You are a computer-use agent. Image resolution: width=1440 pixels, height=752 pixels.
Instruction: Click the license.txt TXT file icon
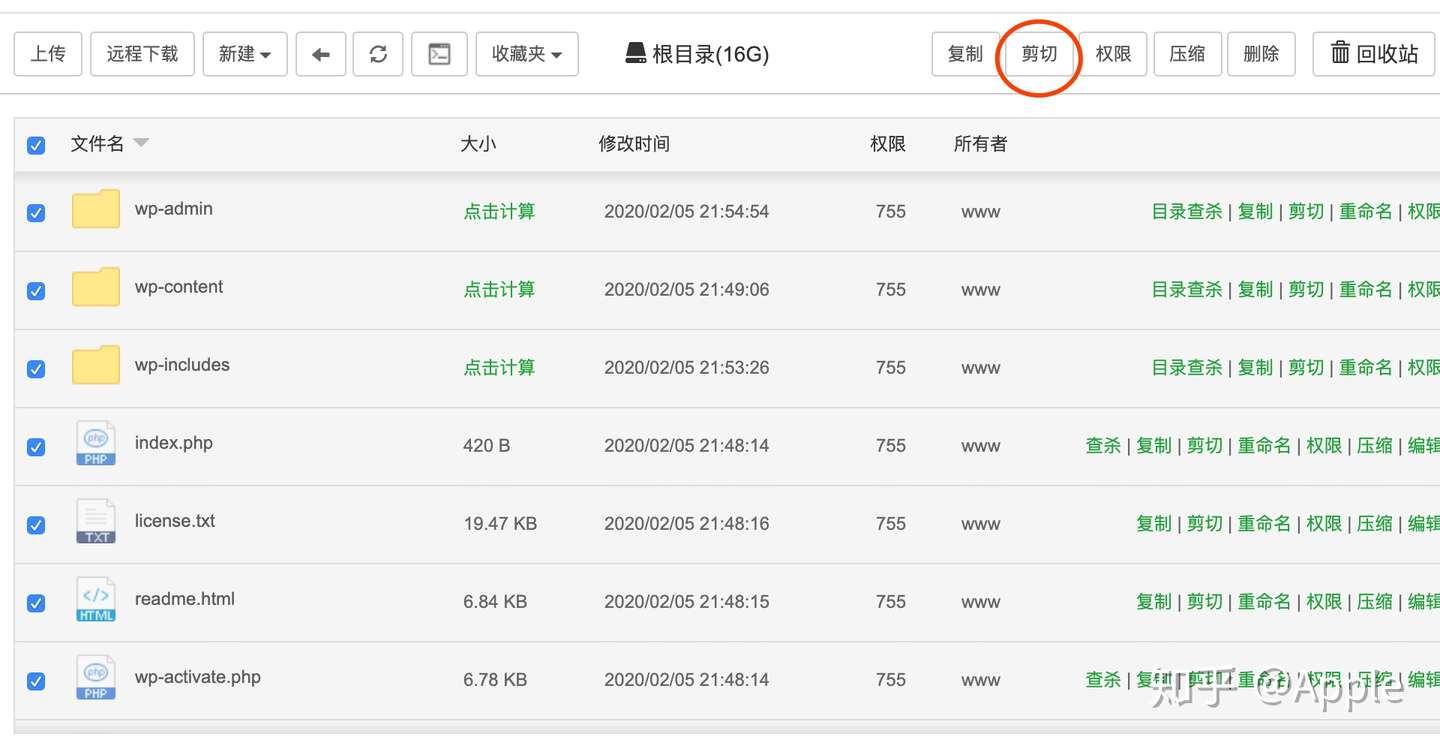point(96,521)
